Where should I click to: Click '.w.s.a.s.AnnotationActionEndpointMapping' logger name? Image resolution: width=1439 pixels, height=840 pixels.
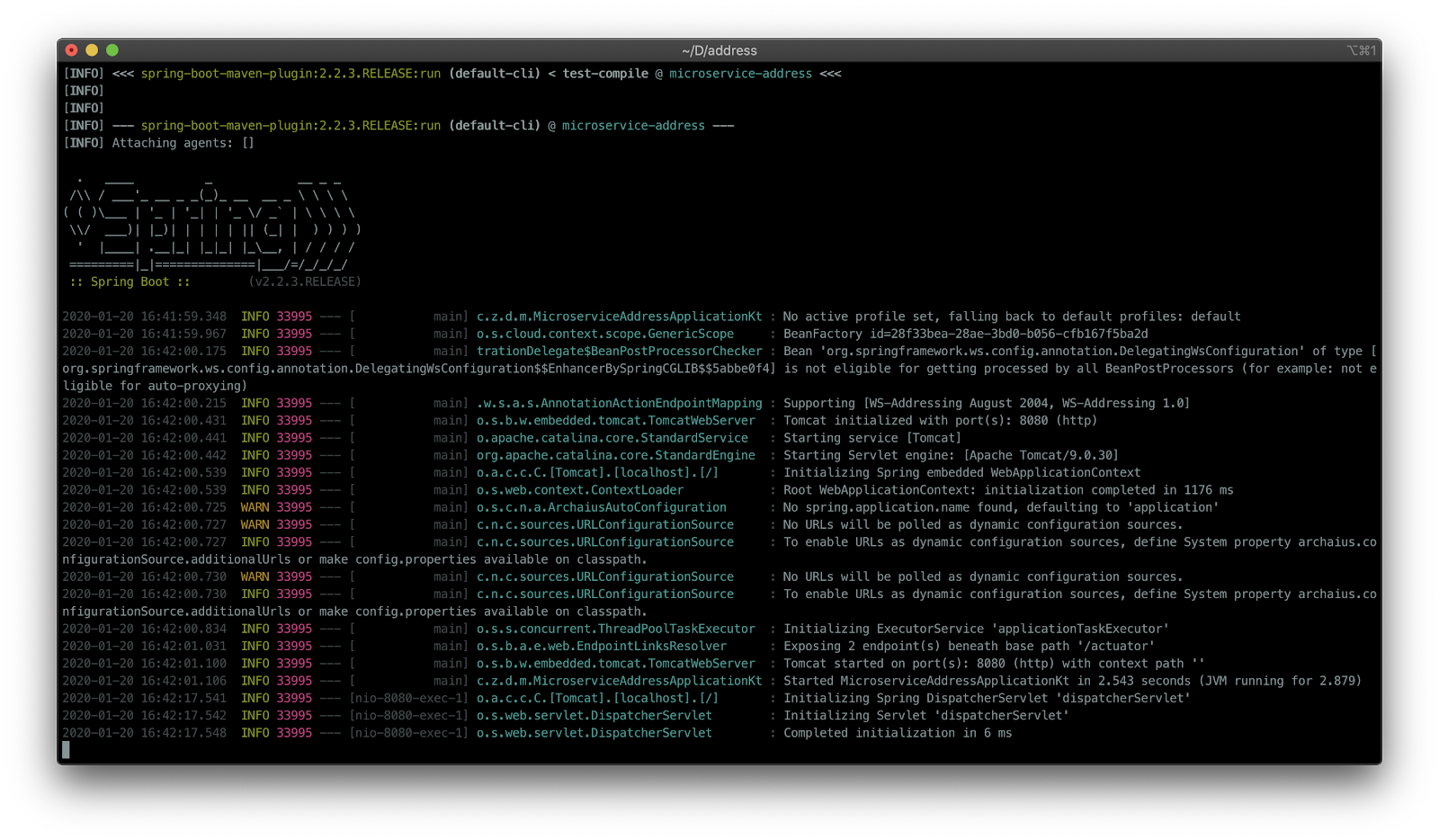(x=619, y=403)
